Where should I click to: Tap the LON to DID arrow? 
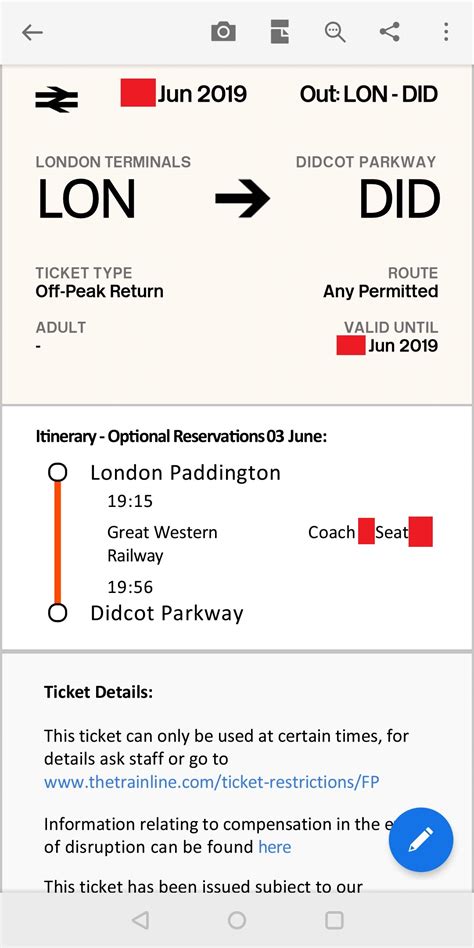[242, 198]
